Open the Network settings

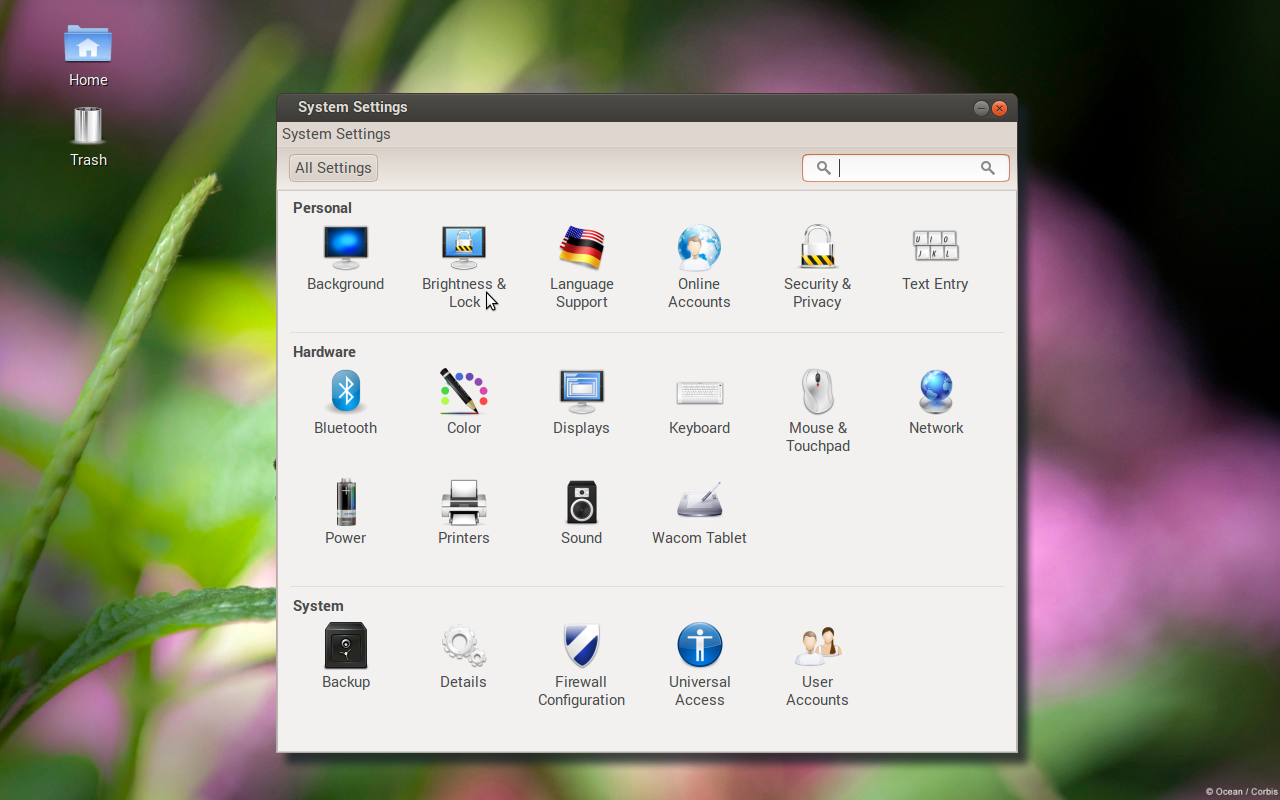pos(936,392)
